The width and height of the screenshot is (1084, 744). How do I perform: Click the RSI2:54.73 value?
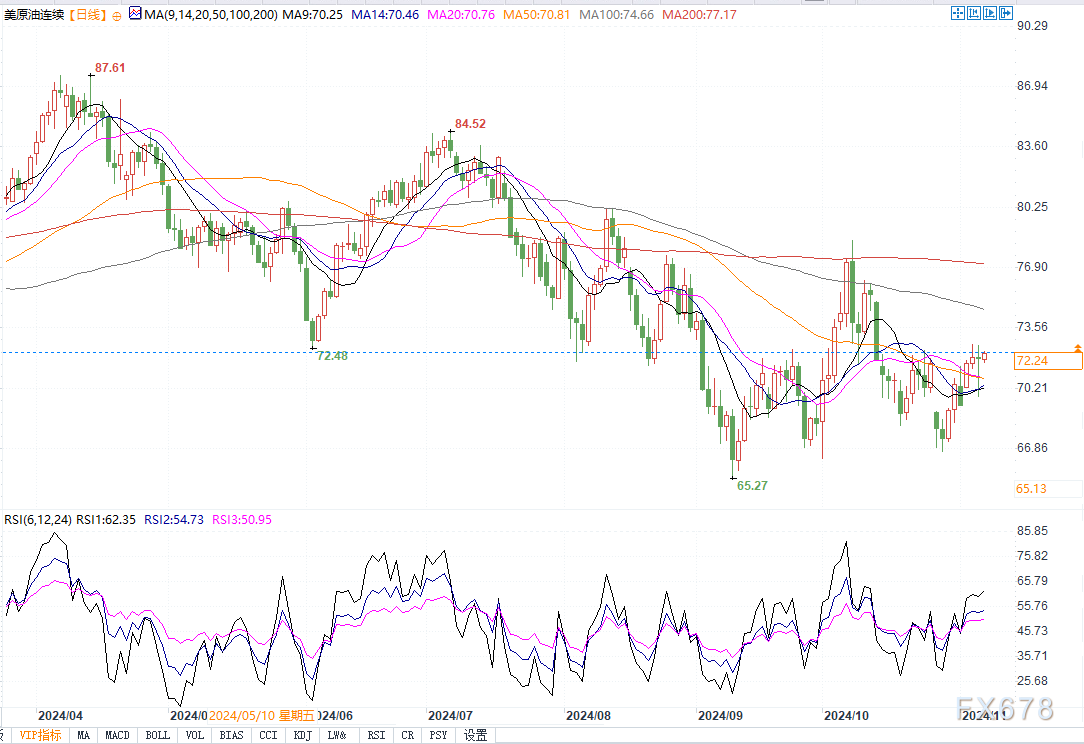174,519
